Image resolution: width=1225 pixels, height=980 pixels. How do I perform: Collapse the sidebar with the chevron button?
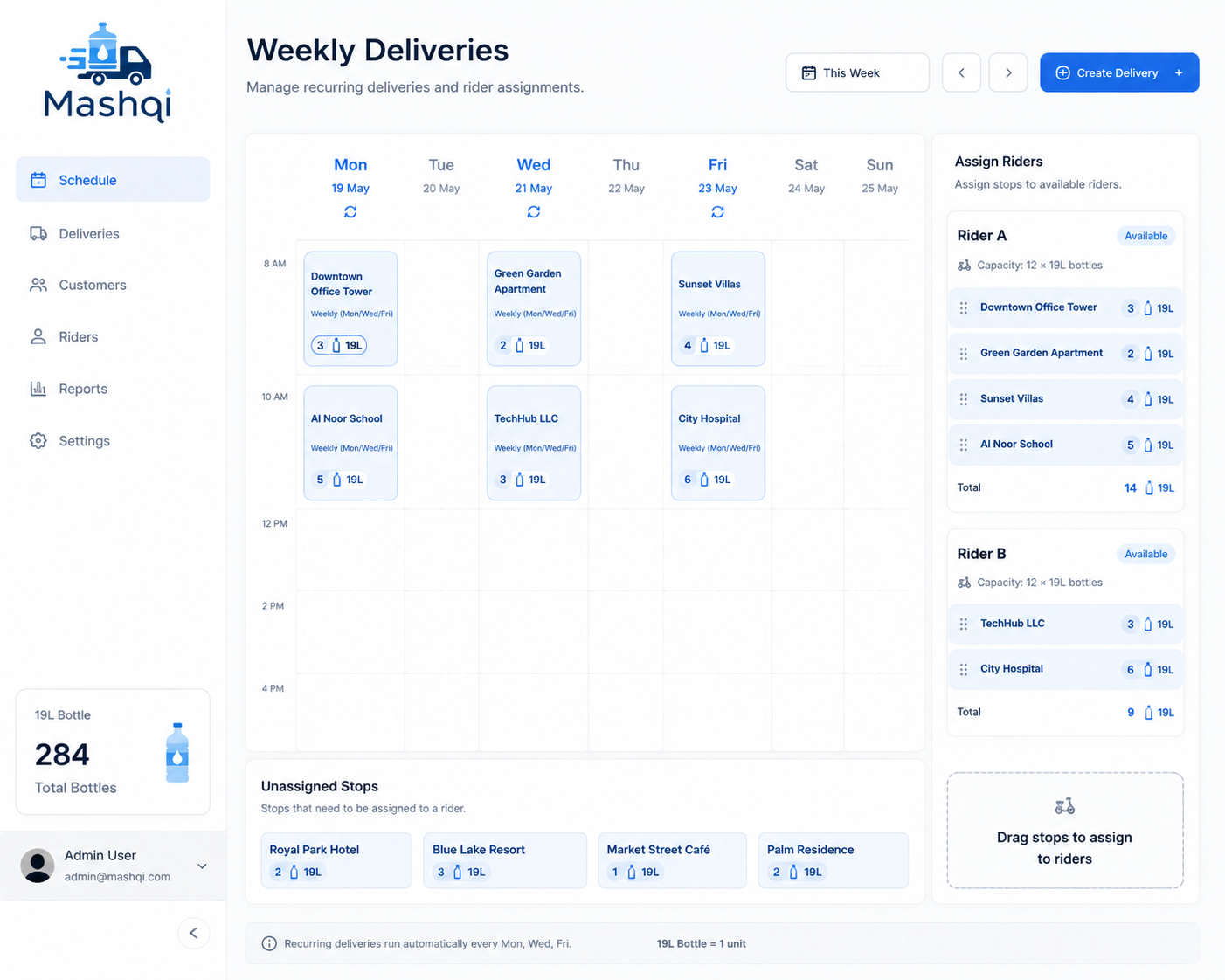(x=194, y=933)
